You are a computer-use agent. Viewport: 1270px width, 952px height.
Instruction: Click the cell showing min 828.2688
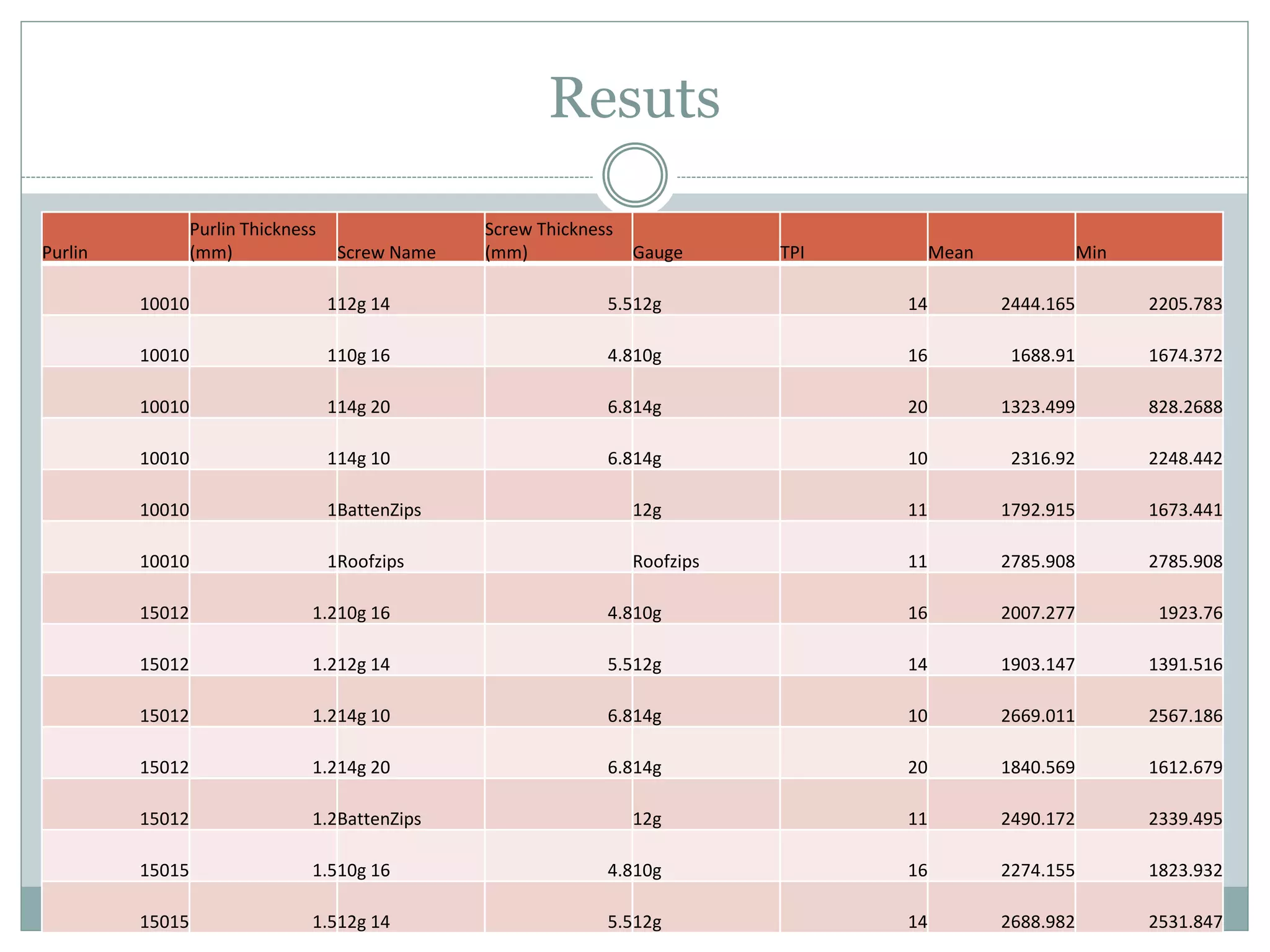[1149, 392]
